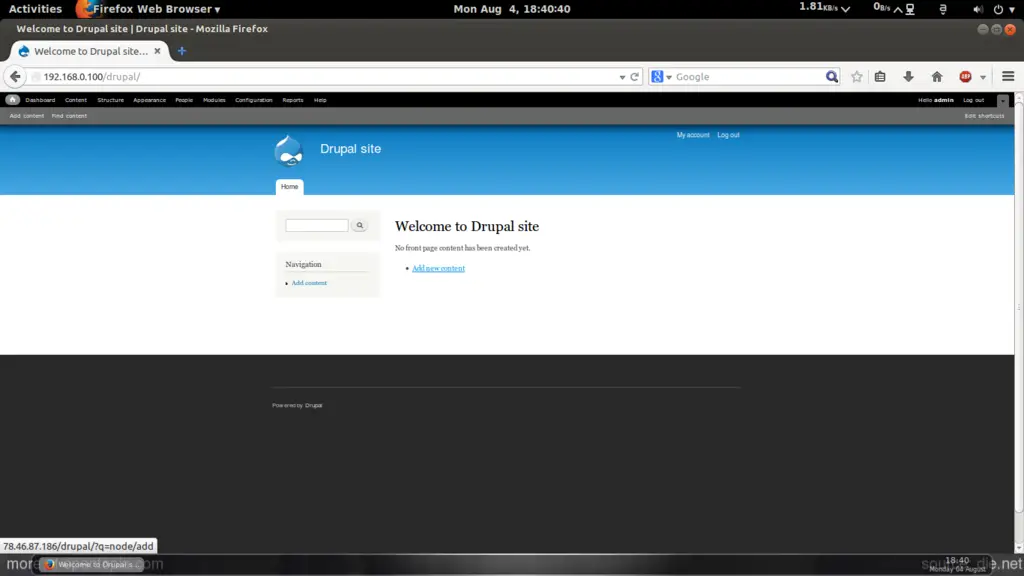Select the Welcome to Drupal site browser tab
This screenshot has height=576, width=1024.
tap(89, 51)
